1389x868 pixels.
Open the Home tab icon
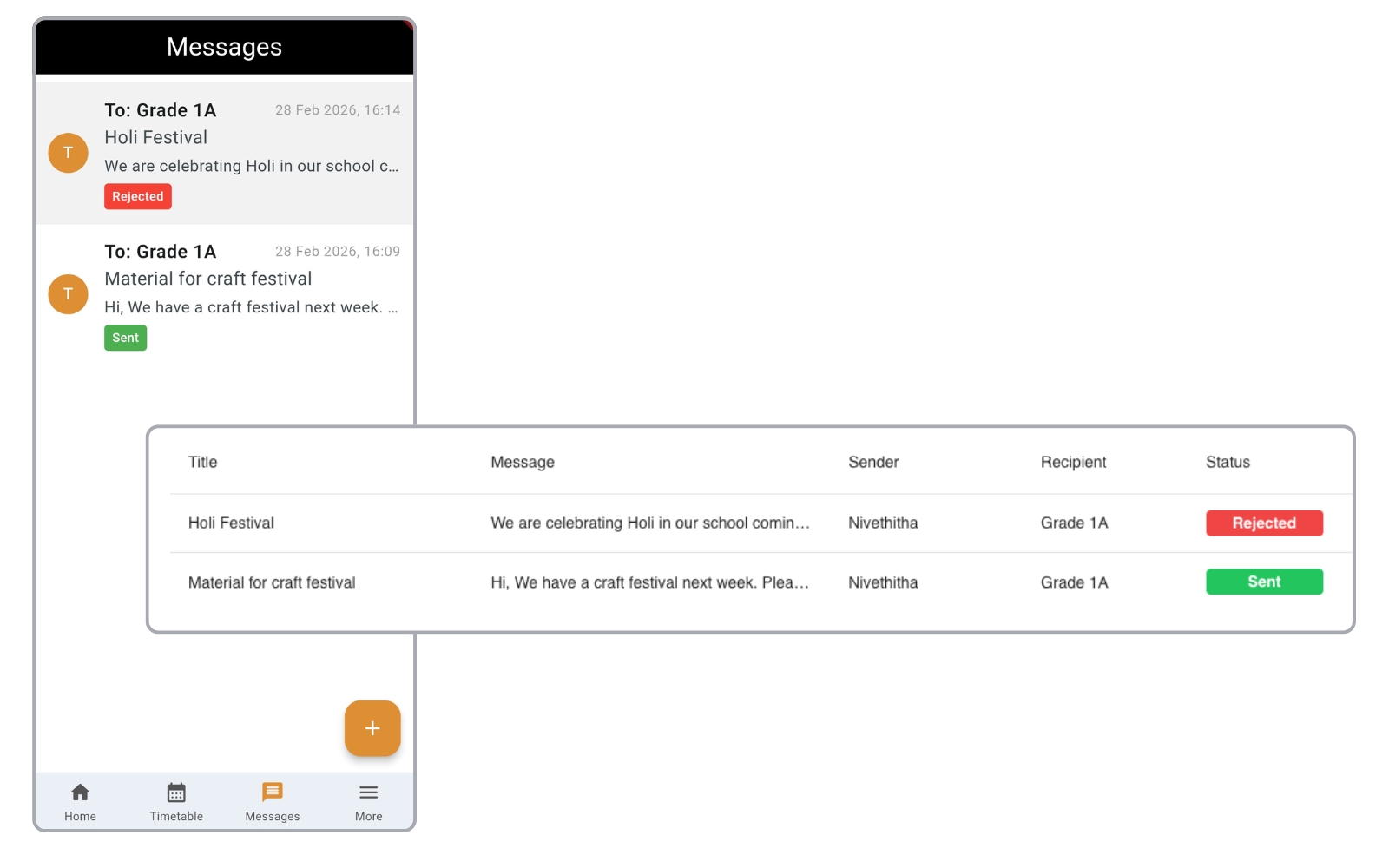point(80,792)
